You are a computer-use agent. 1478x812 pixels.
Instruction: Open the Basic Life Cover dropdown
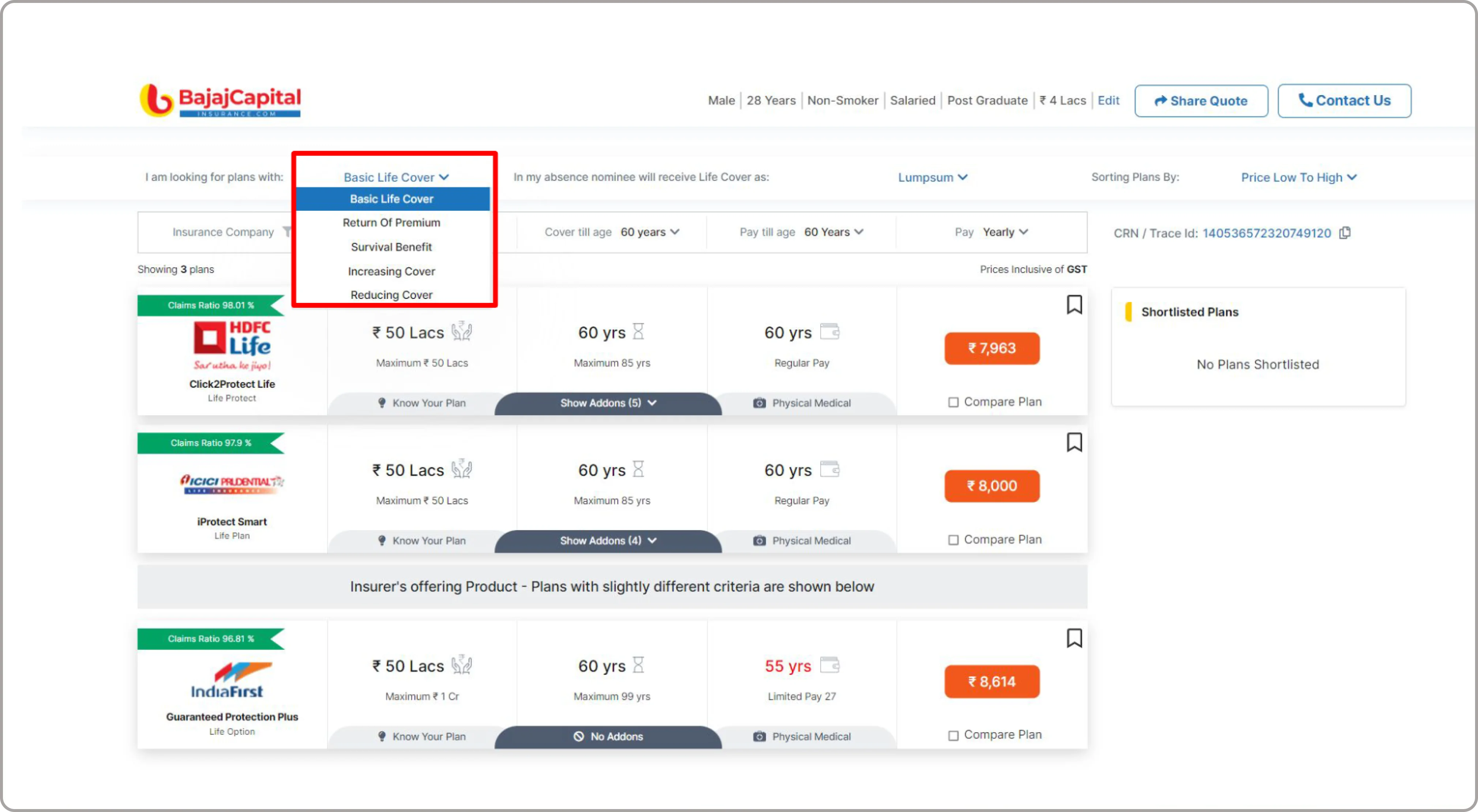pyautogui.click(x=396, y=177)
